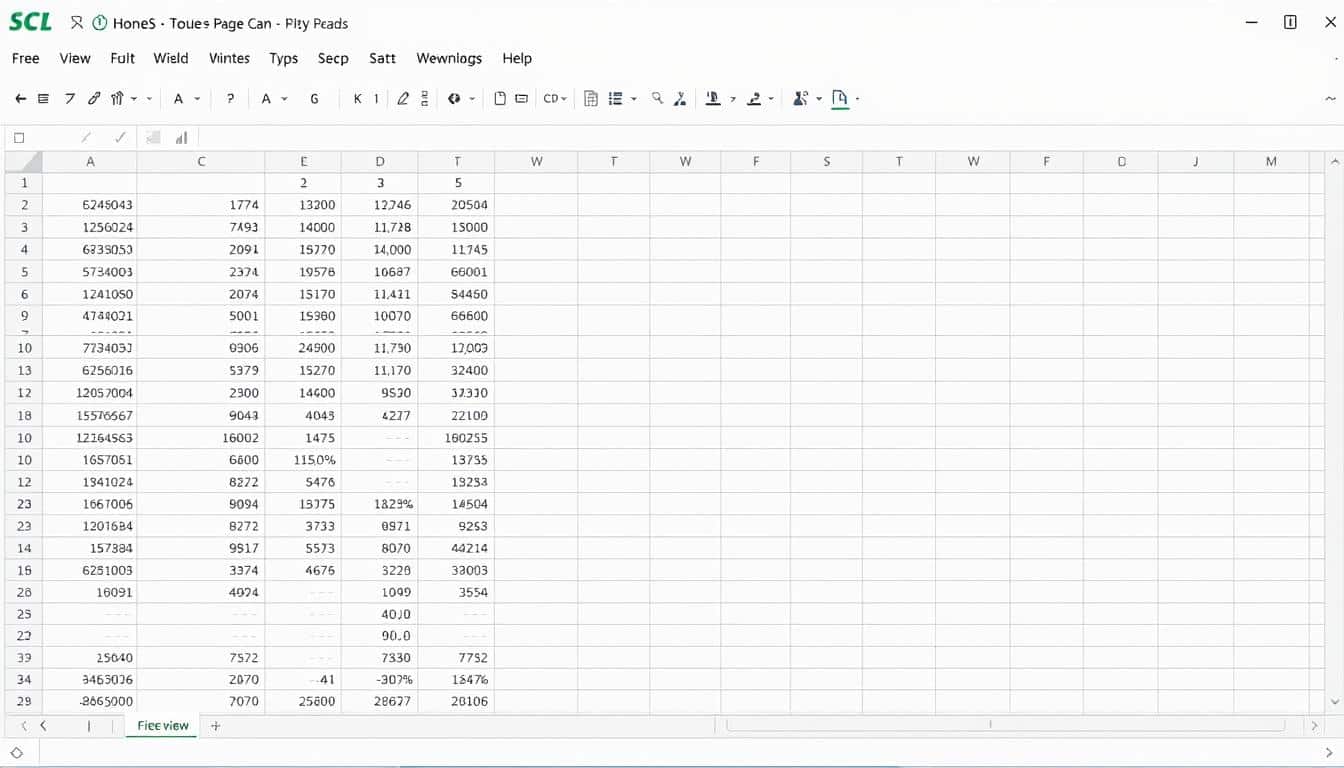The width and height of the screenshot is (1344, 768).
Task: Switch to the Free view sheet tab
Action: click(x=163, y=726)
